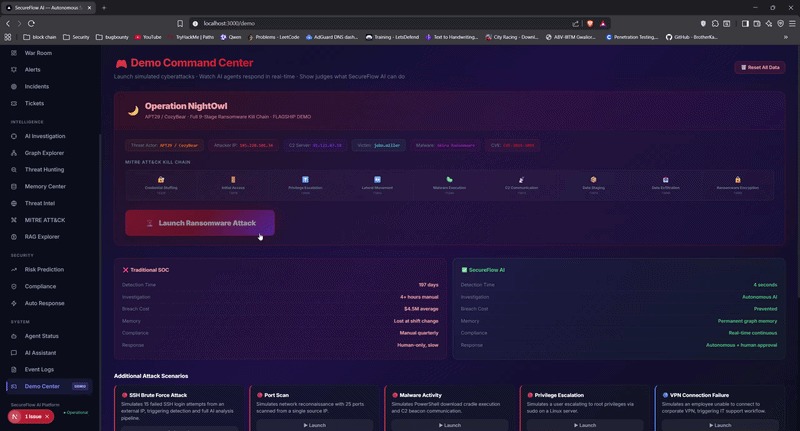Select the Auto Response bolt icon
Image resolution: width=800 pixels, height=431 pixels.
[14, 303]
